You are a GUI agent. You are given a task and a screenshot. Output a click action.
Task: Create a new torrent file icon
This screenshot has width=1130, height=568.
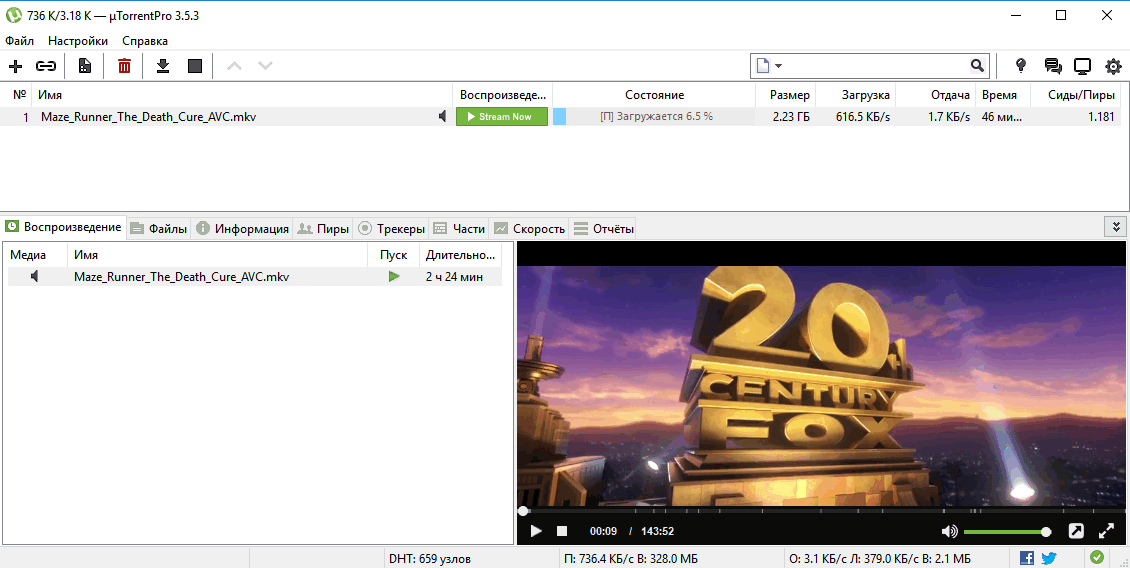pyautogui.click(x=85, y=66)
